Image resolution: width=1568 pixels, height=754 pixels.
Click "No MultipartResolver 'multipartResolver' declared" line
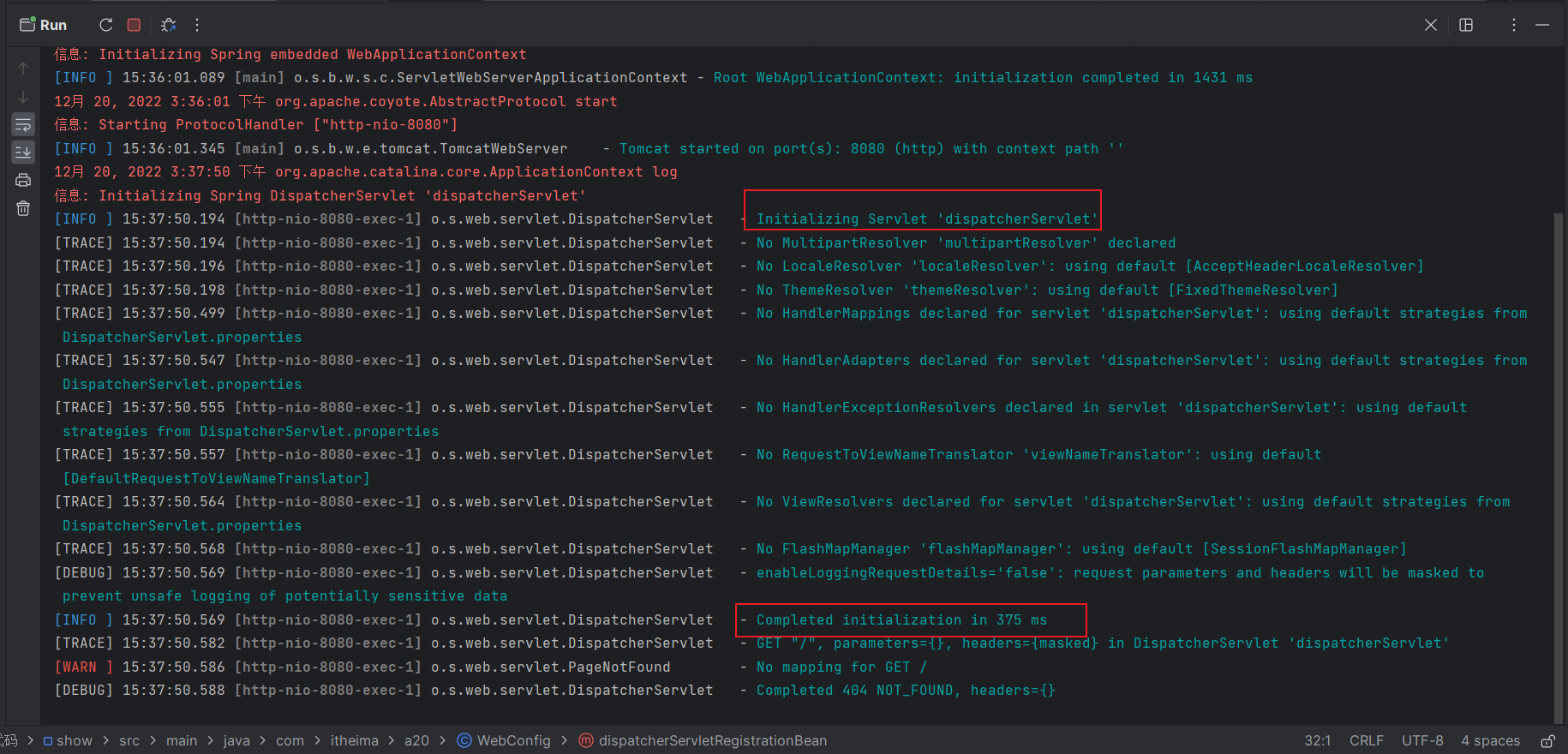coord(966,242)
